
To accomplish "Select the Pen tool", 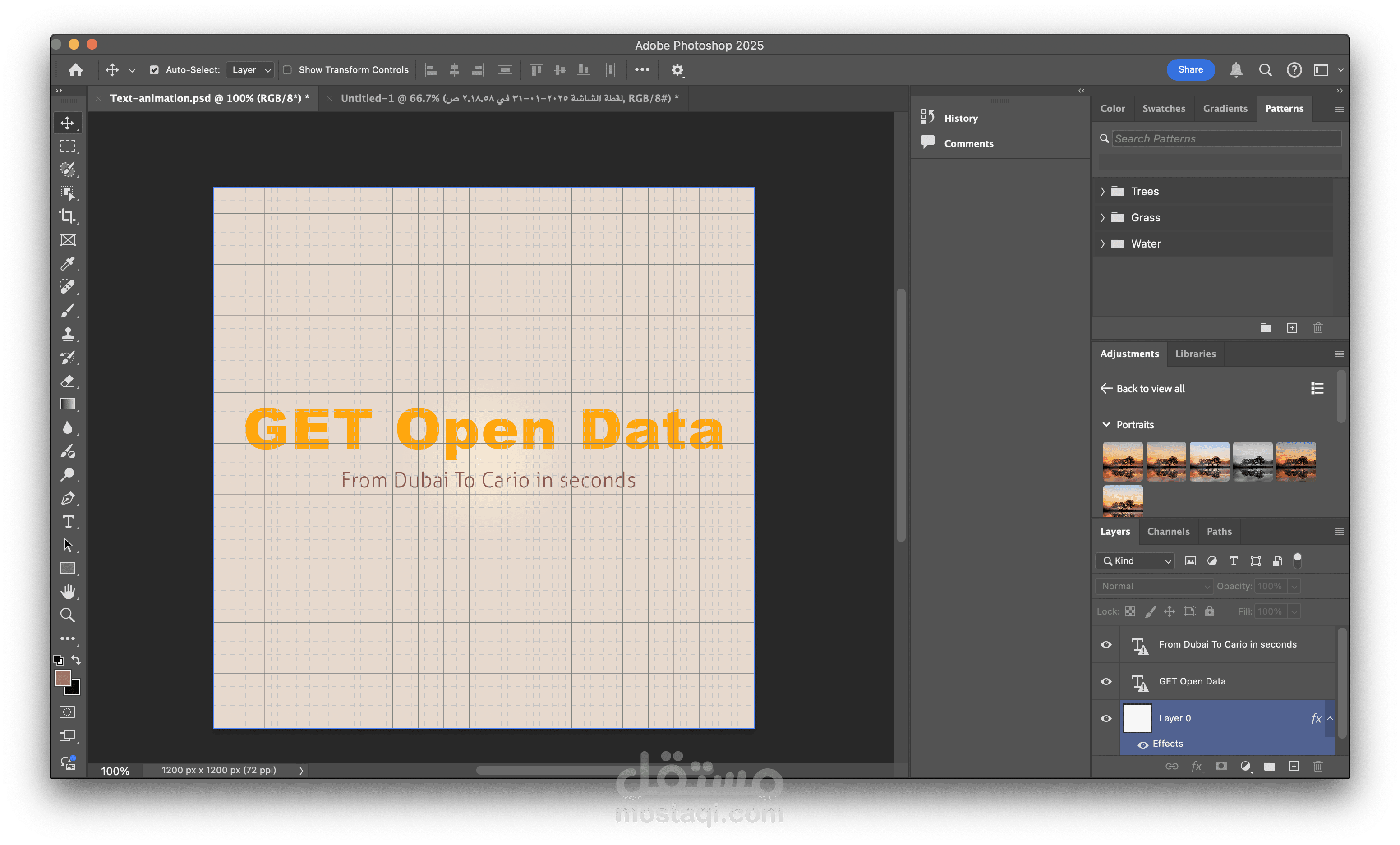I will (x=67, y=498).
